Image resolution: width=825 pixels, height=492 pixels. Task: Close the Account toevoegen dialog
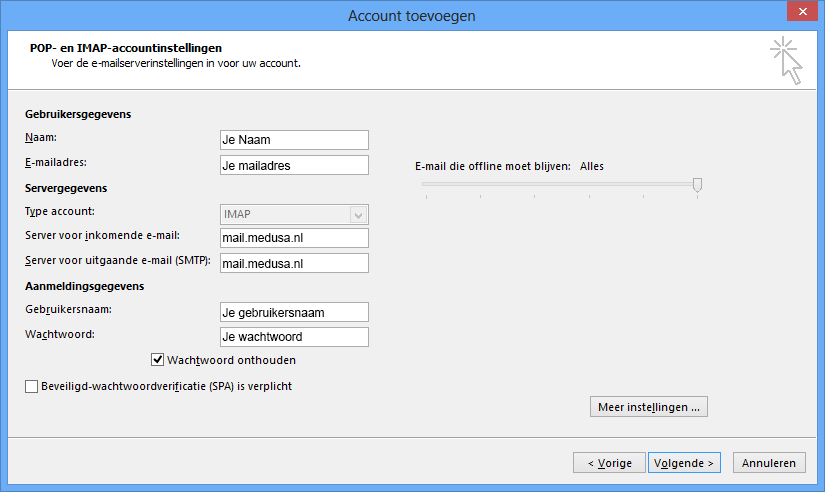[802, 11]
